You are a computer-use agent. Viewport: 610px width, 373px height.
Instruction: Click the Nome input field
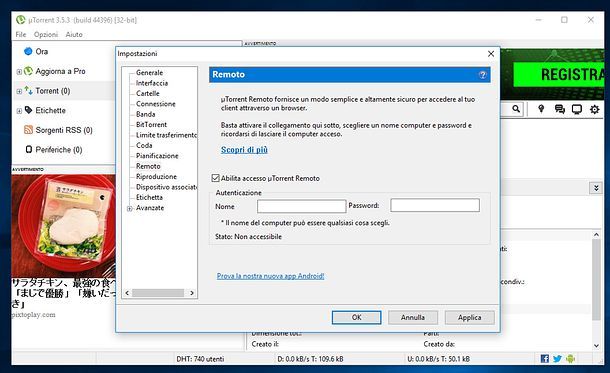(x=301, y=206)
